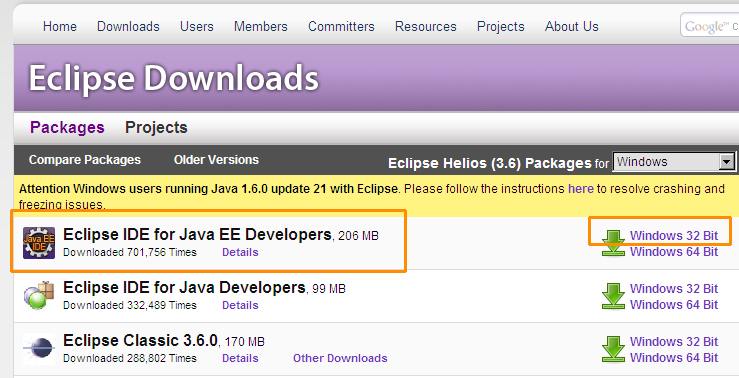
Task: Follow the 'here' link in the warning
Action: click(x=581, y=189)
